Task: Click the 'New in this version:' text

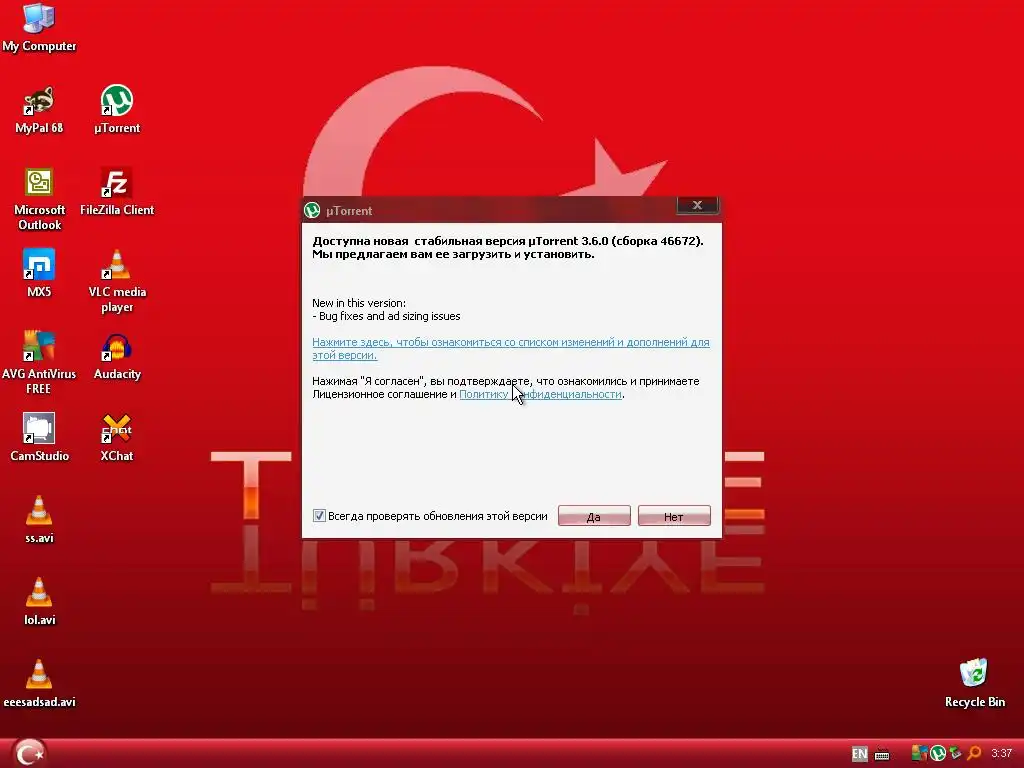Action: click(359, 303)
